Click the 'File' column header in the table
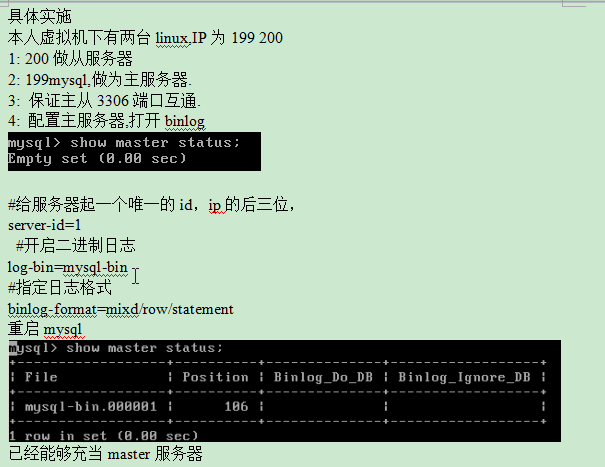This screenshot has width=605, height=467. 41,377
